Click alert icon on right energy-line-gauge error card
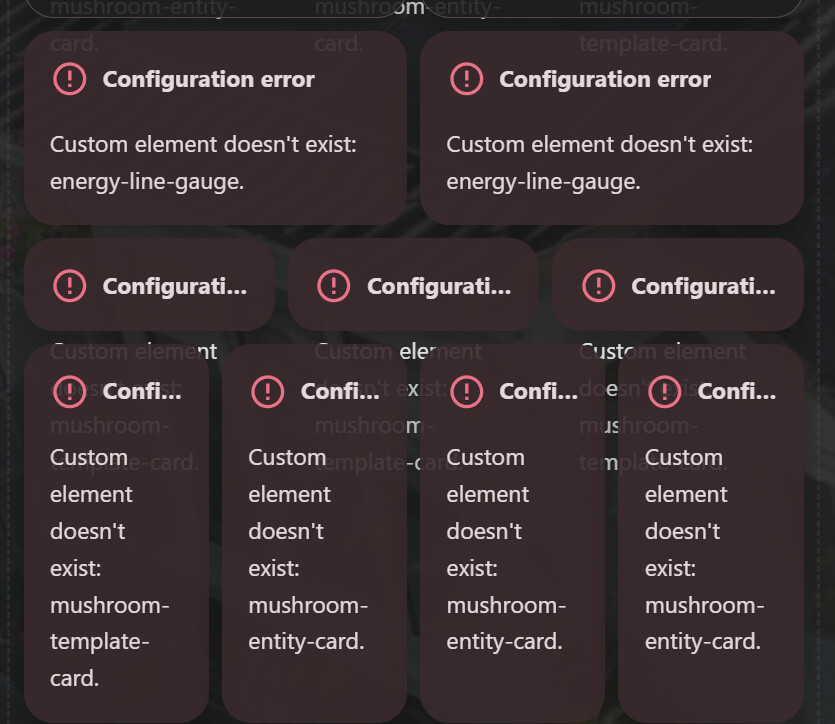This screenshot has width=835, height=724. point(466,79)
